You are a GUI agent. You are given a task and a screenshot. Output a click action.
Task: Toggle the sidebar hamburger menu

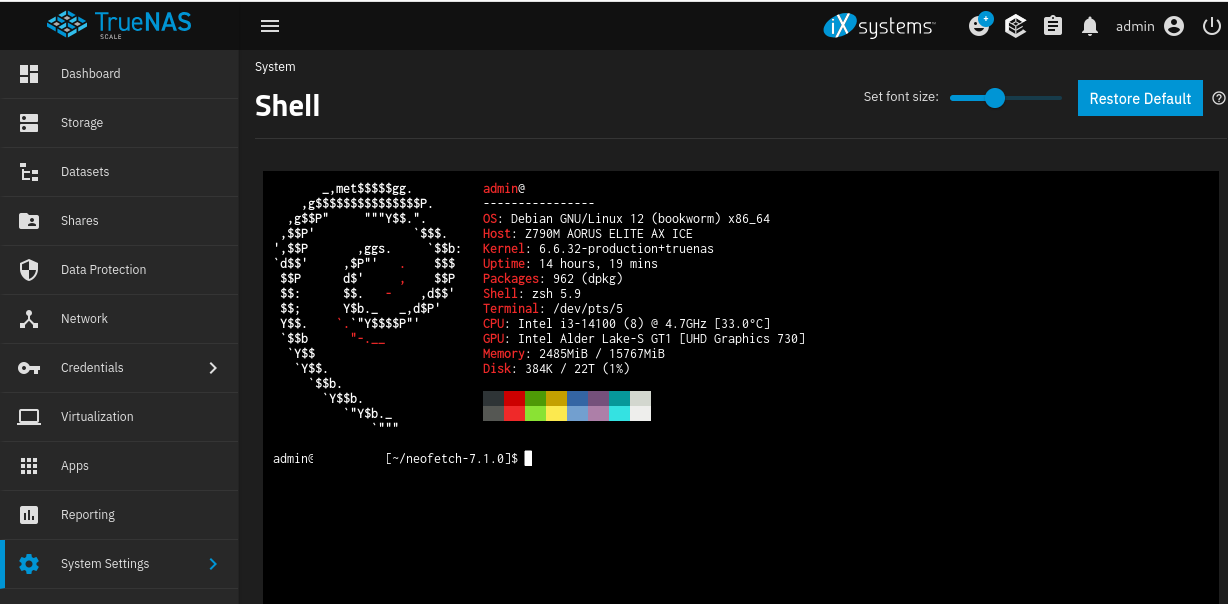(x=270, y=26)
